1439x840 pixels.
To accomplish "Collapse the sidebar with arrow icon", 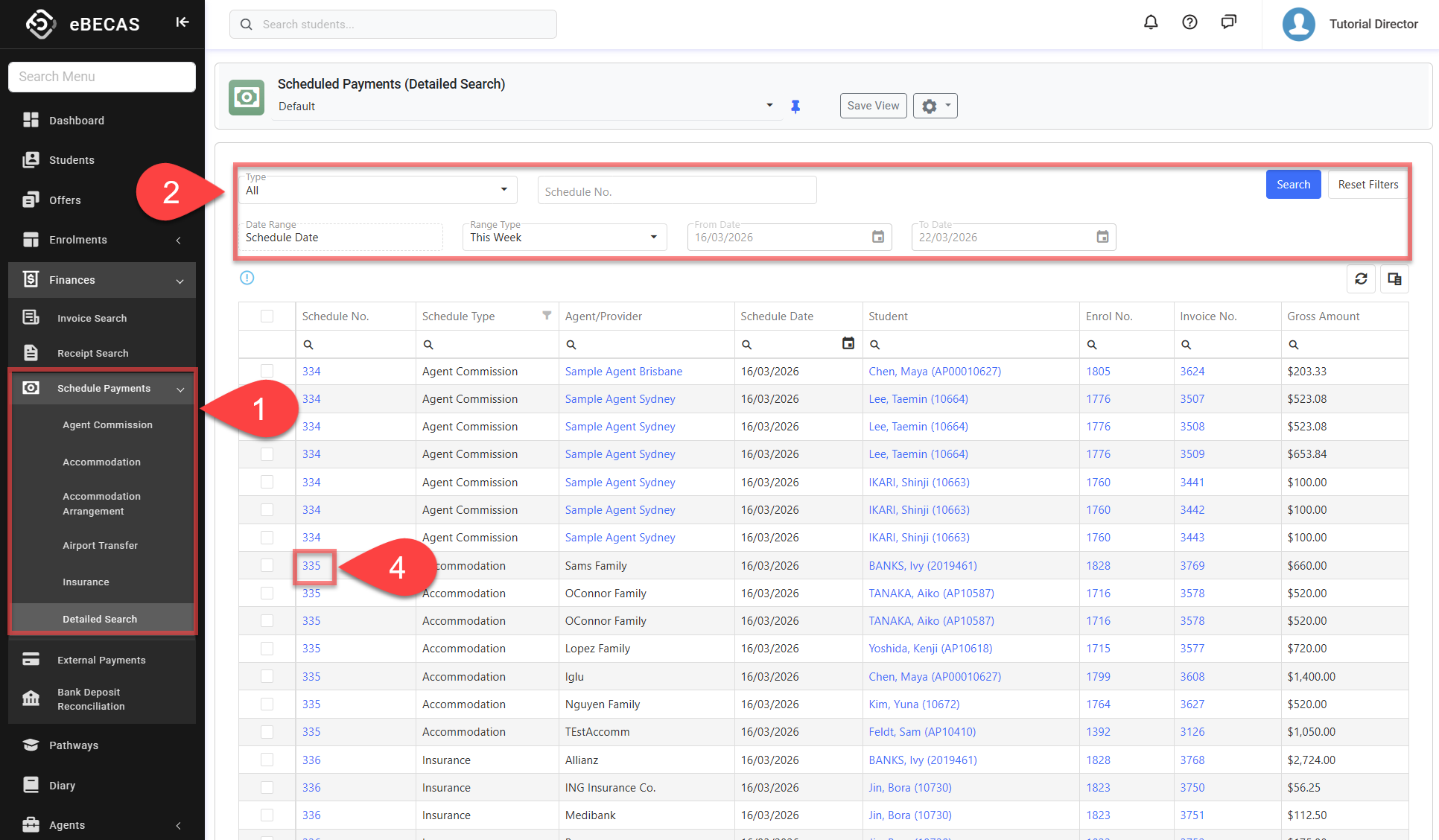I will [182, 22].
